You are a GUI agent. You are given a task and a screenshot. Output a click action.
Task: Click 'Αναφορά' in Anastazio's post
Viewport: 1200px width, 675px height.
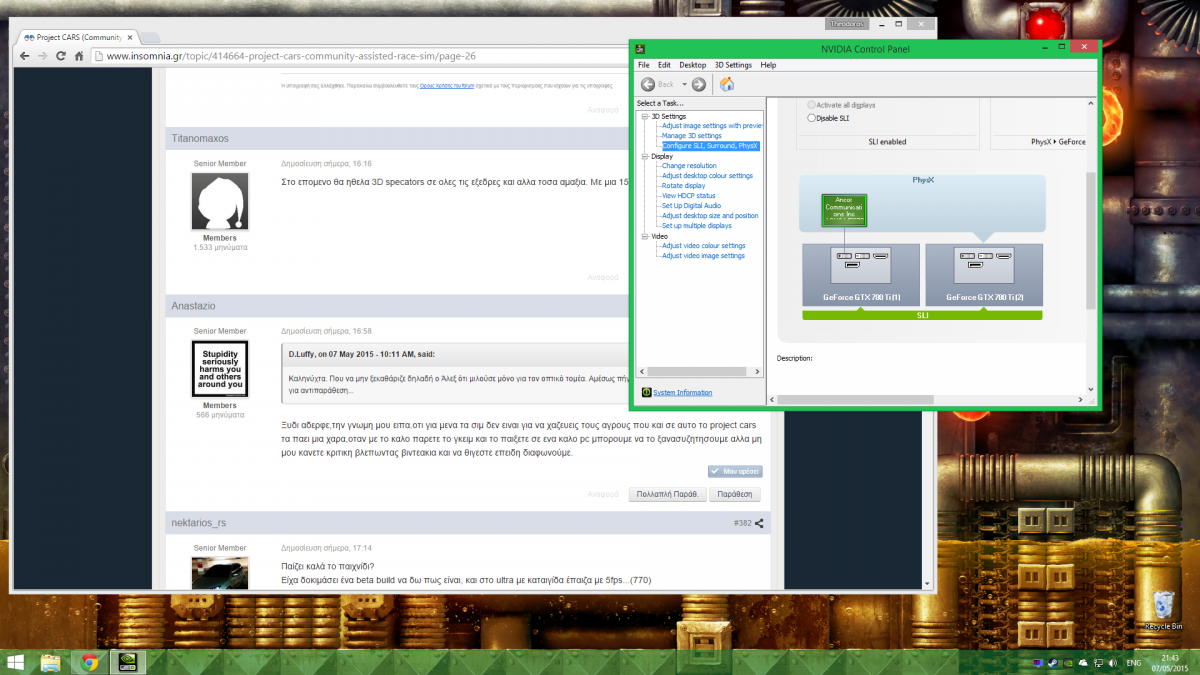603,494
